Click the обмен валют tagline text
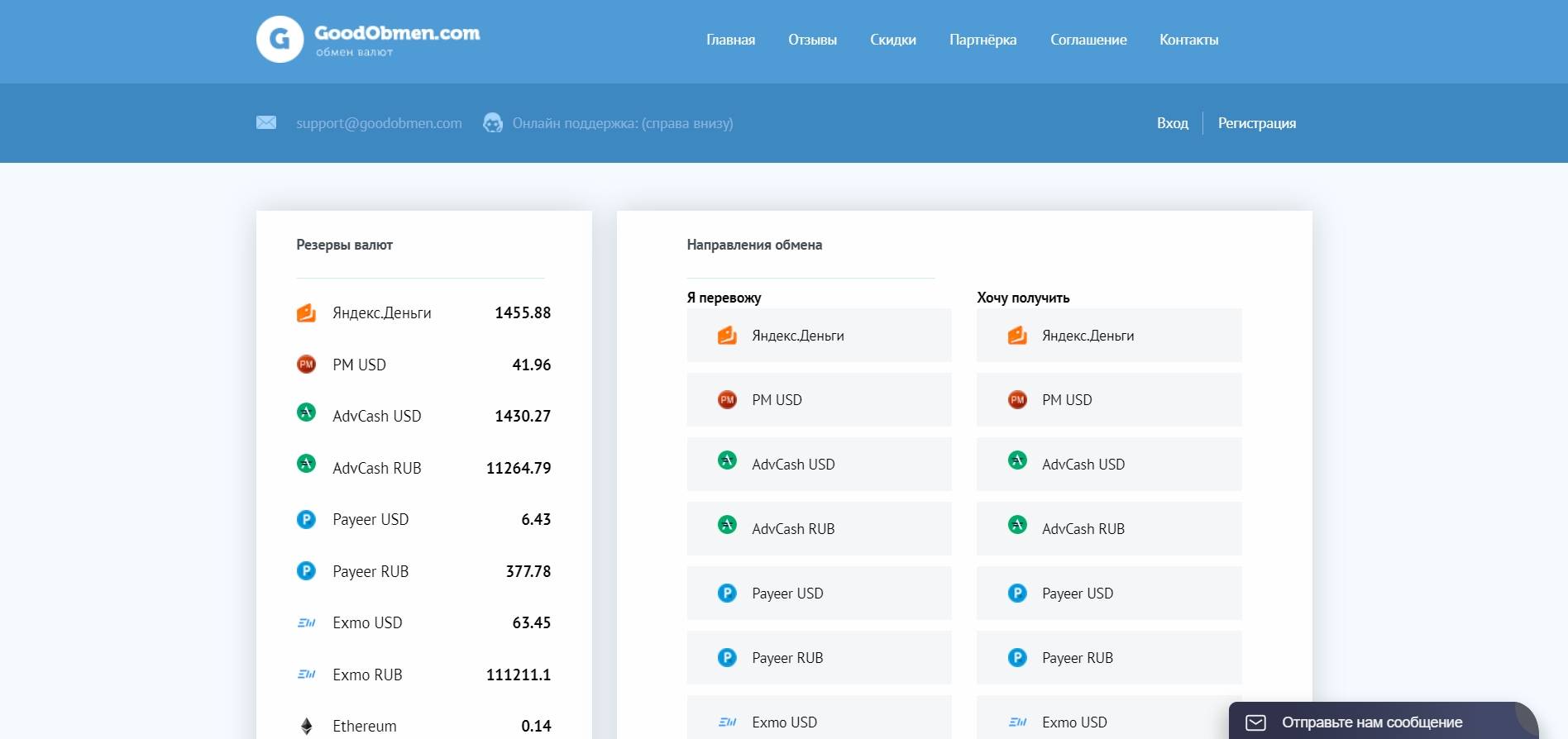The image size is (1568, 739). 354,52
